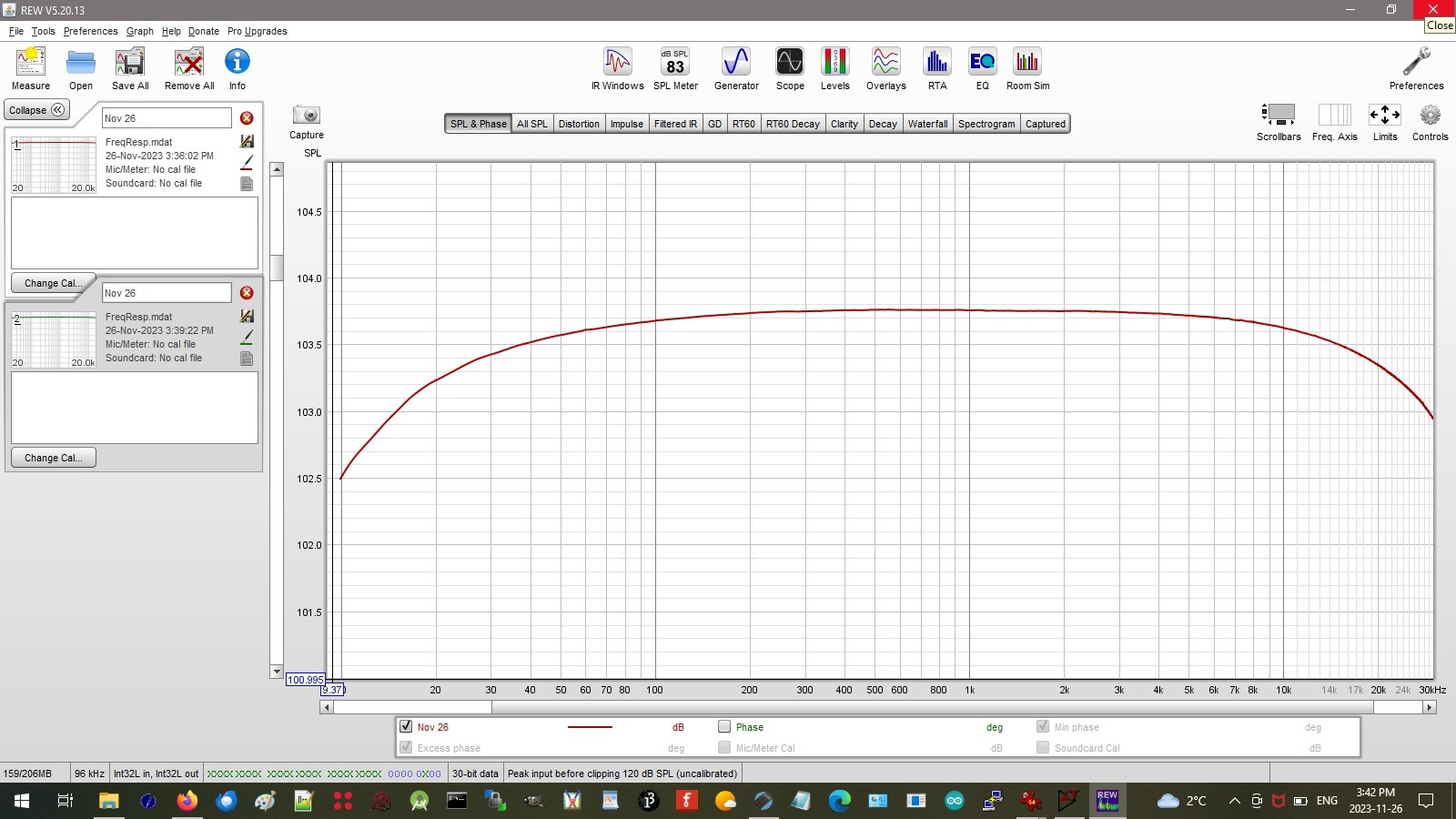Switch to the Waterfall tab

click(x=927, y=124)
